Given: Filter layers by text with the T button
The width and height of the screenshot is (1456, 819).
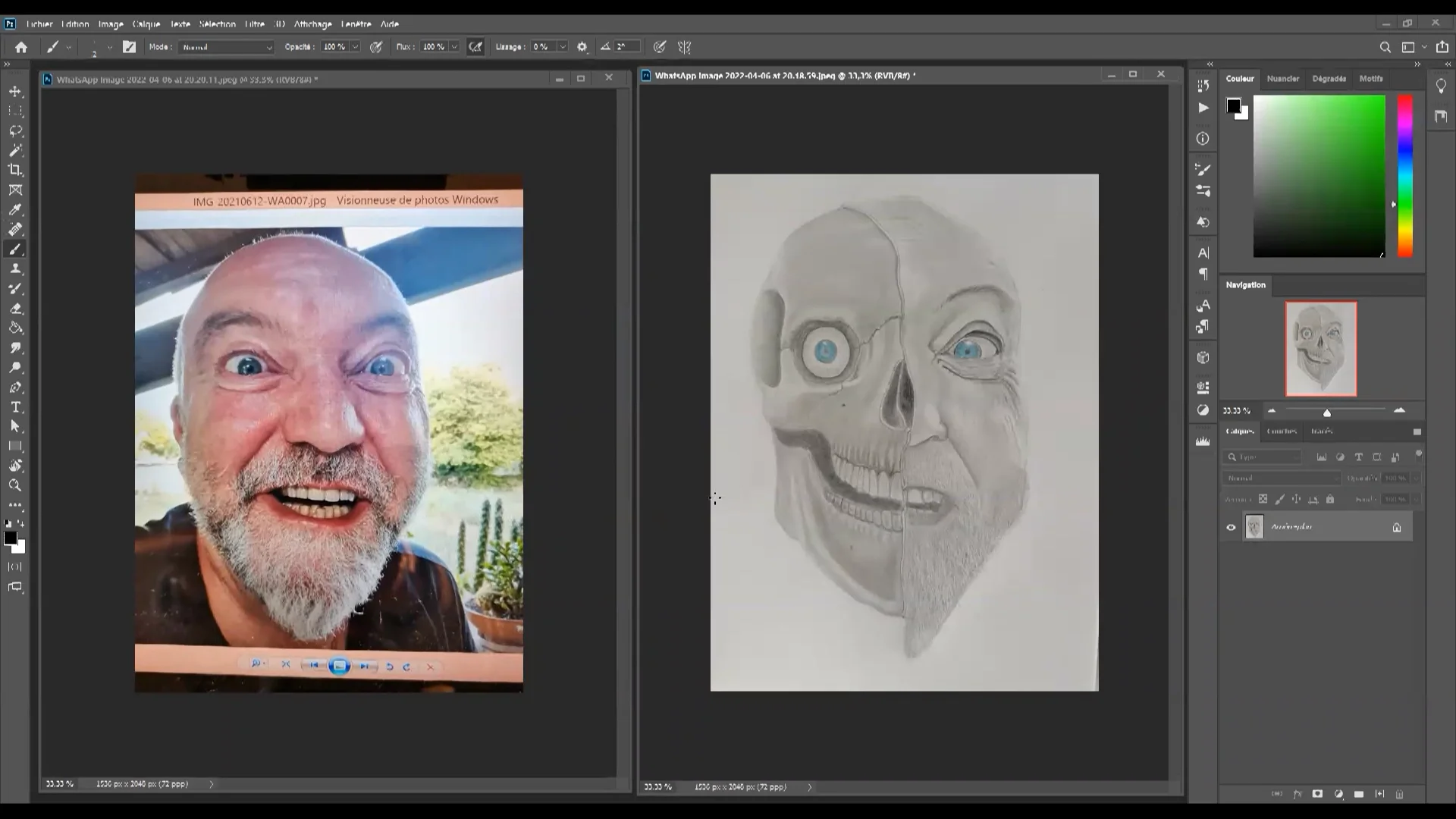Looking at the screenshot, I should click(x=1359, y=457).
